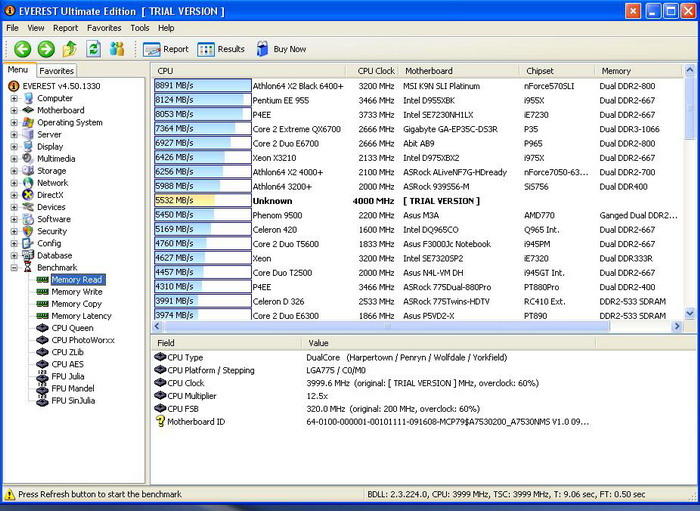
Task: Click the 8891 MB/s result bar
Action: (x=203, y=86)
